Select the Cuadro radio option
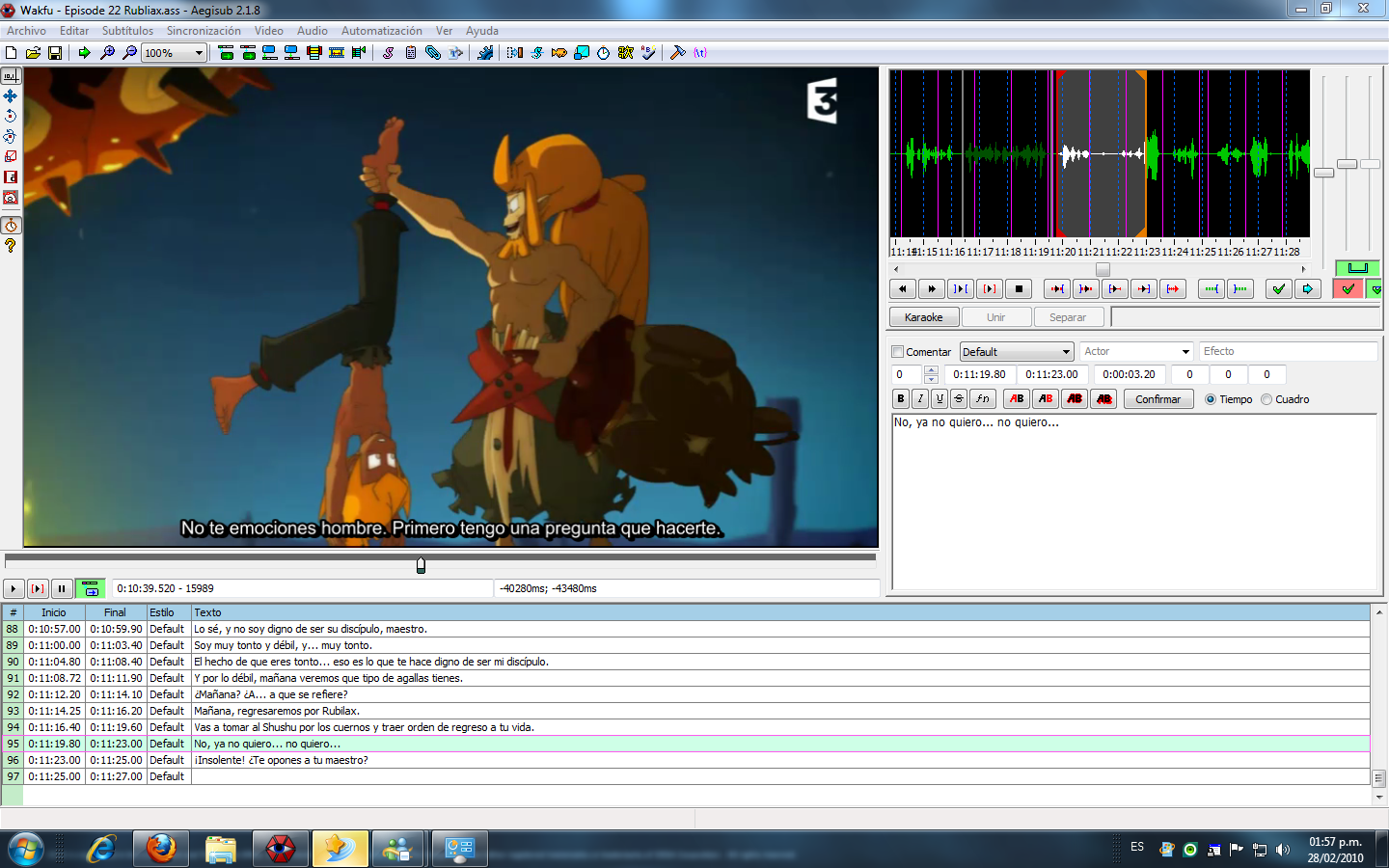 click(1266, 399)
